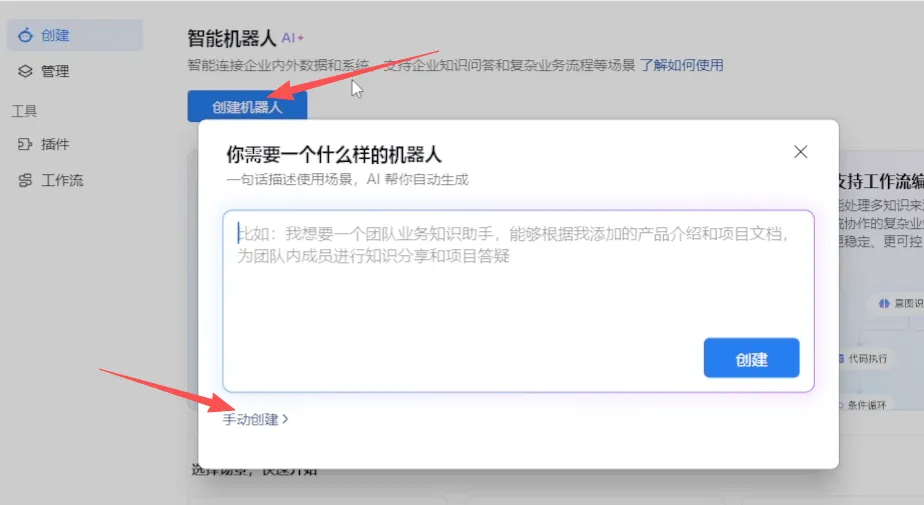The width and height of the screenshot is (924, 505).
Task: Click the 智能机器人 page heading
Action: click(x=232, y=38)
